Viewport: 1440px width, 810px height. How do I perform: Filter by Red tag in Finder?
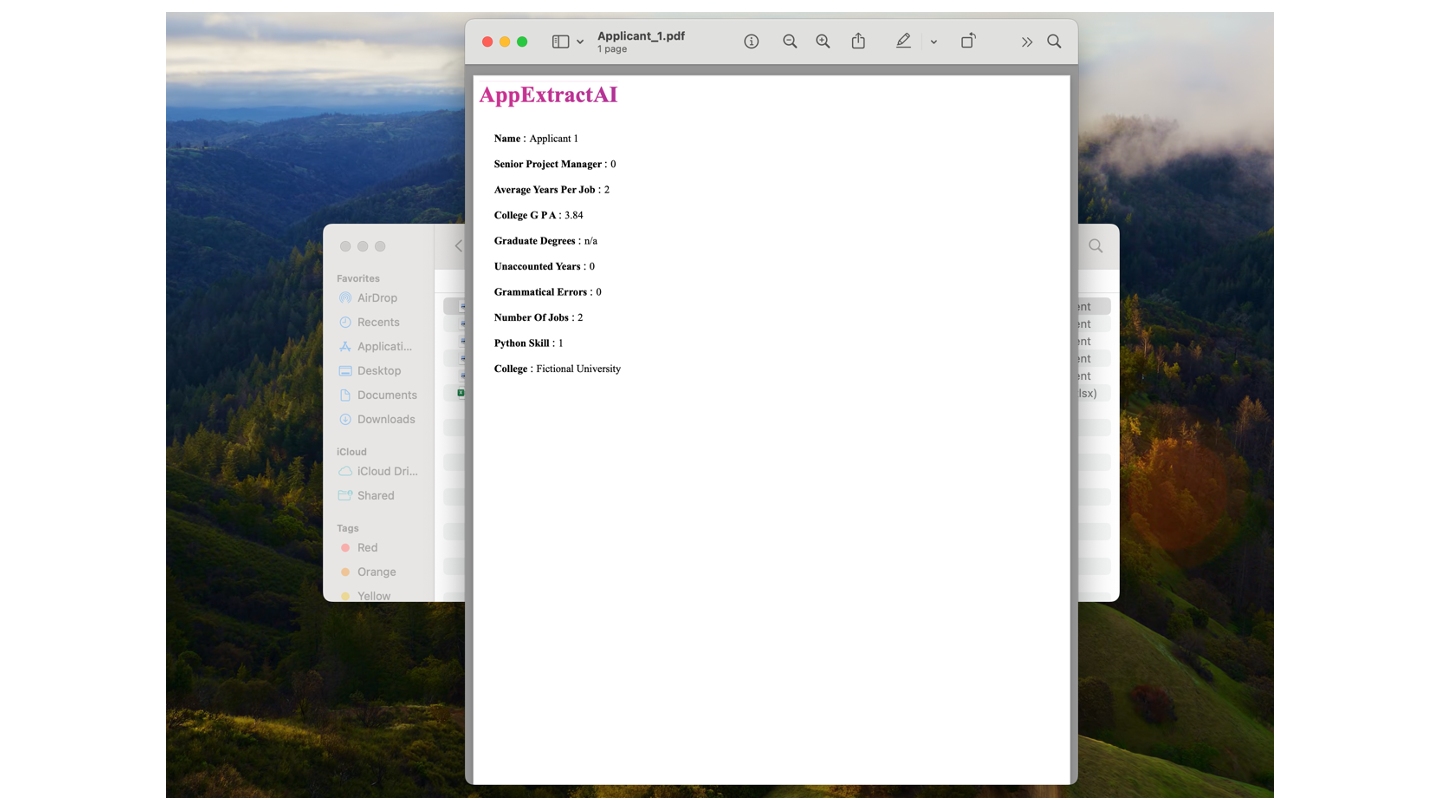(x=367, y=548)
